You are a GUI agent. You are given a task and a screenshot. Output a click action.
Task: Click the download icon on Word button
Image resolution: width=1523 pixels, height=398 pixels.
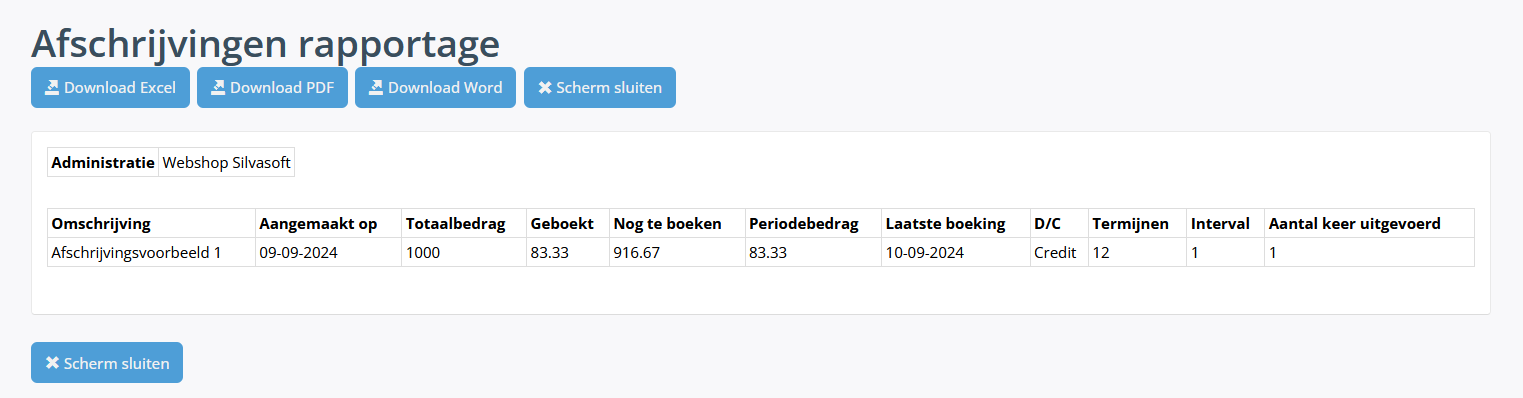(377, 87)
